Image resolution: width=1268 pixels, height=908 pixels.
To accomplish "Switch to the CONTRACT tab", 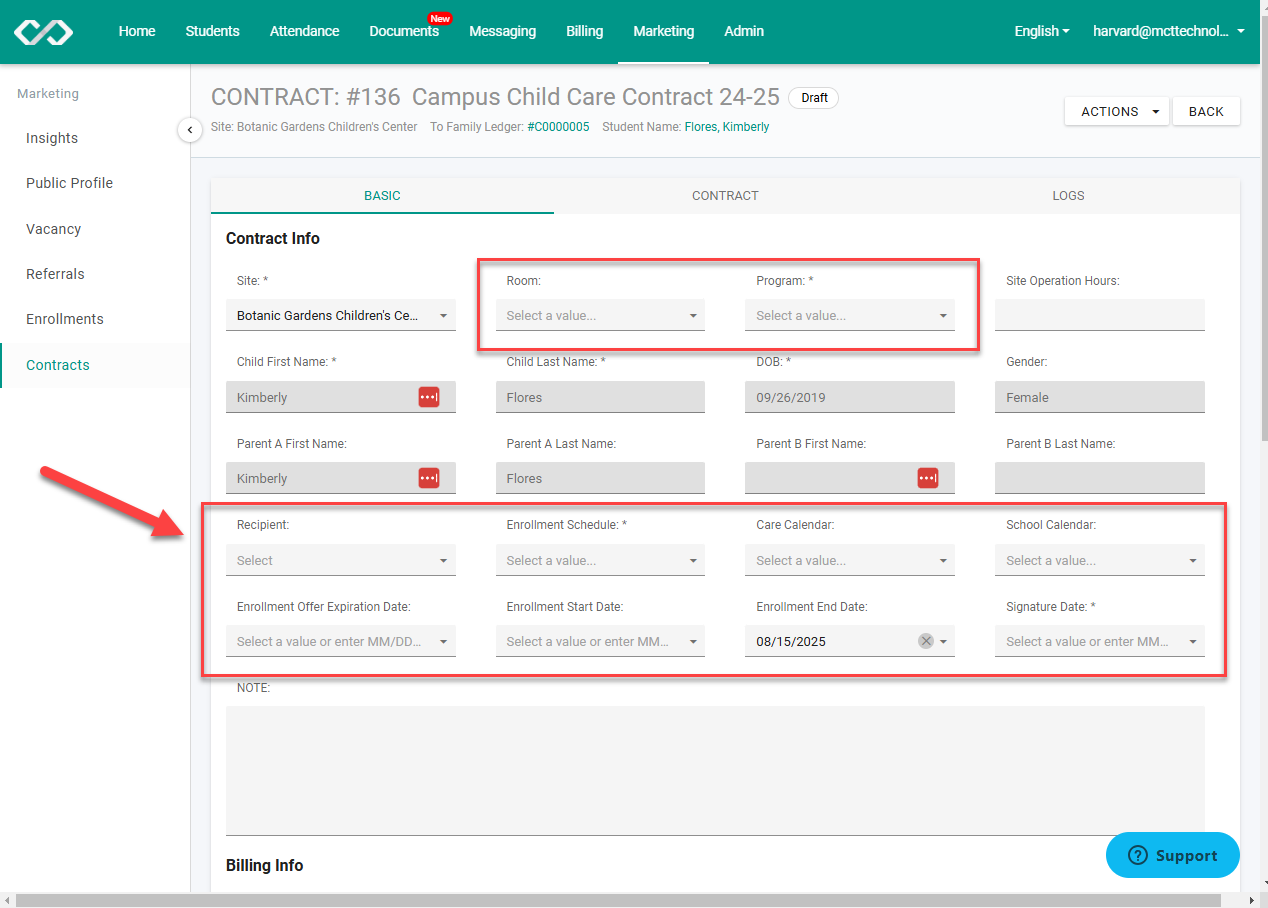I will (x=725, y=196).
